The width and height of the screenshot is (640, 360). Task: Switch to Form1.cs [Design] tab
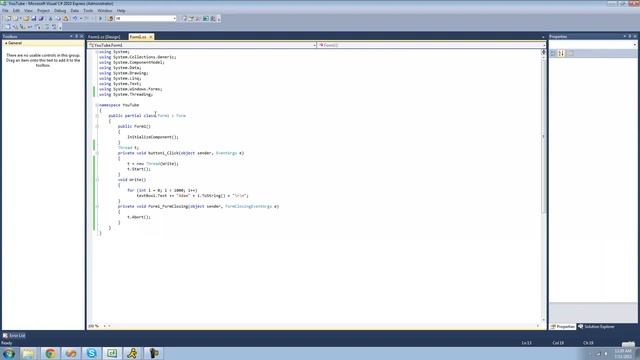coord(104,37)
